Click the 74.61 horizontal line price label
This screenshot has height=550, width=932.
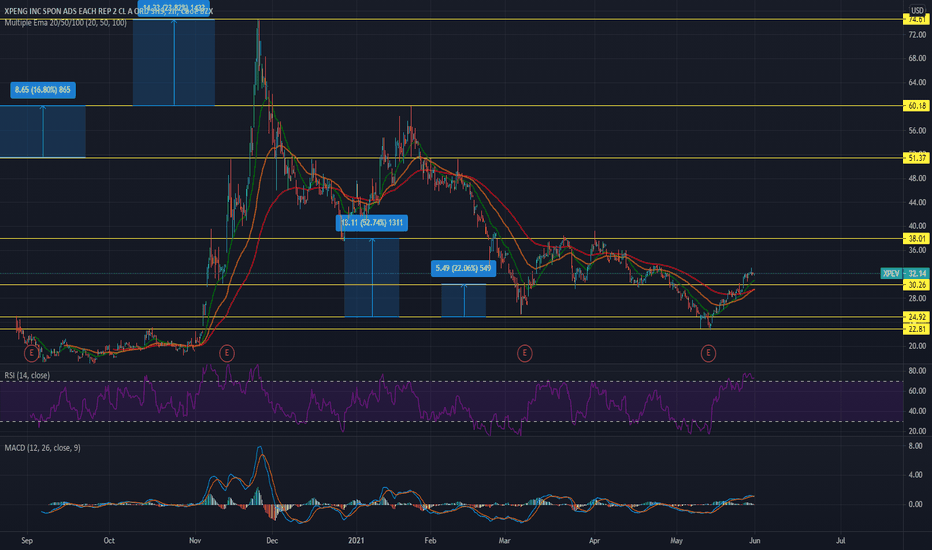916,20
